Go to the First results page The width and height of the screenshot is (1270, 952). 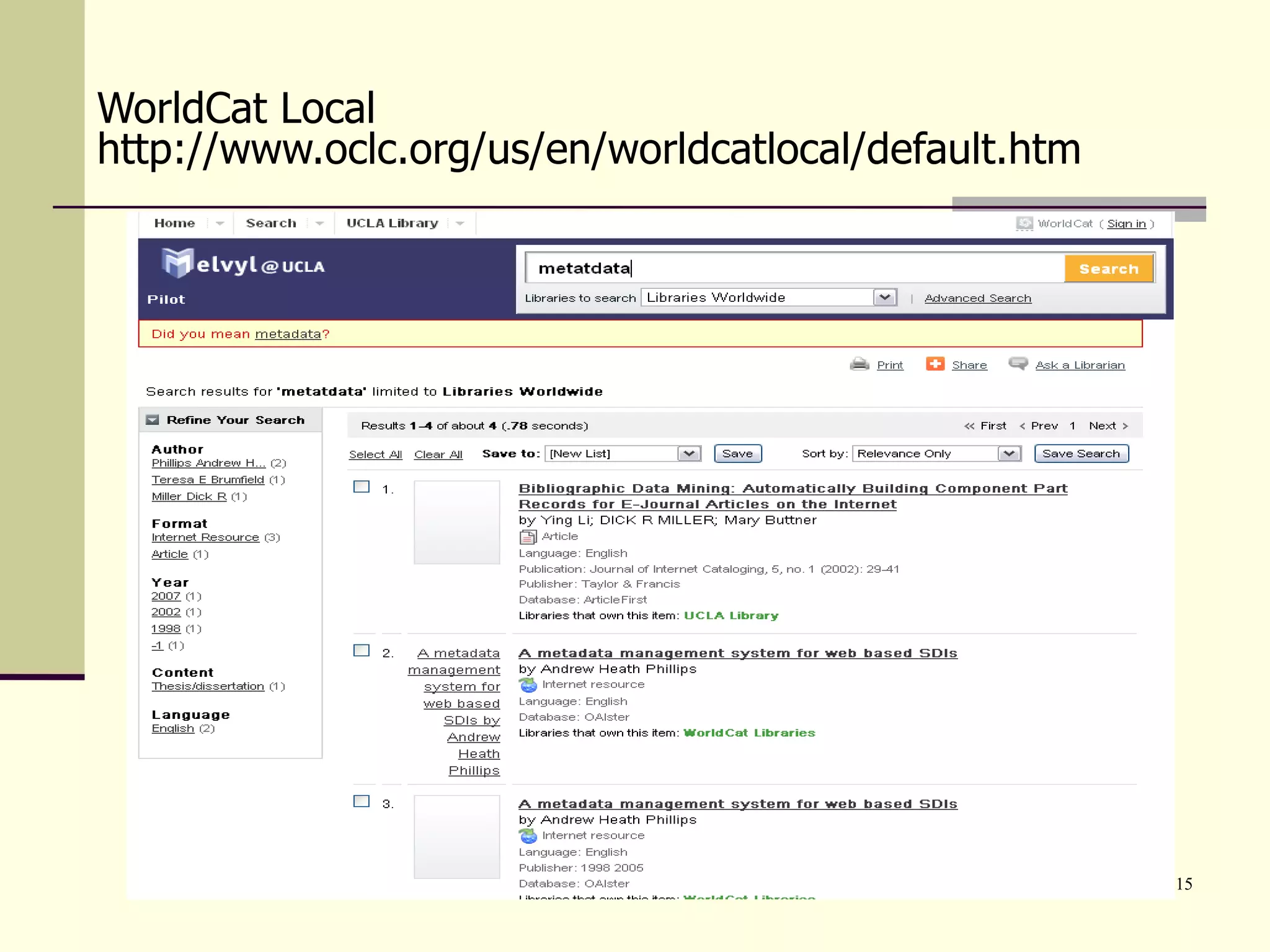click(x=985, y=426)
